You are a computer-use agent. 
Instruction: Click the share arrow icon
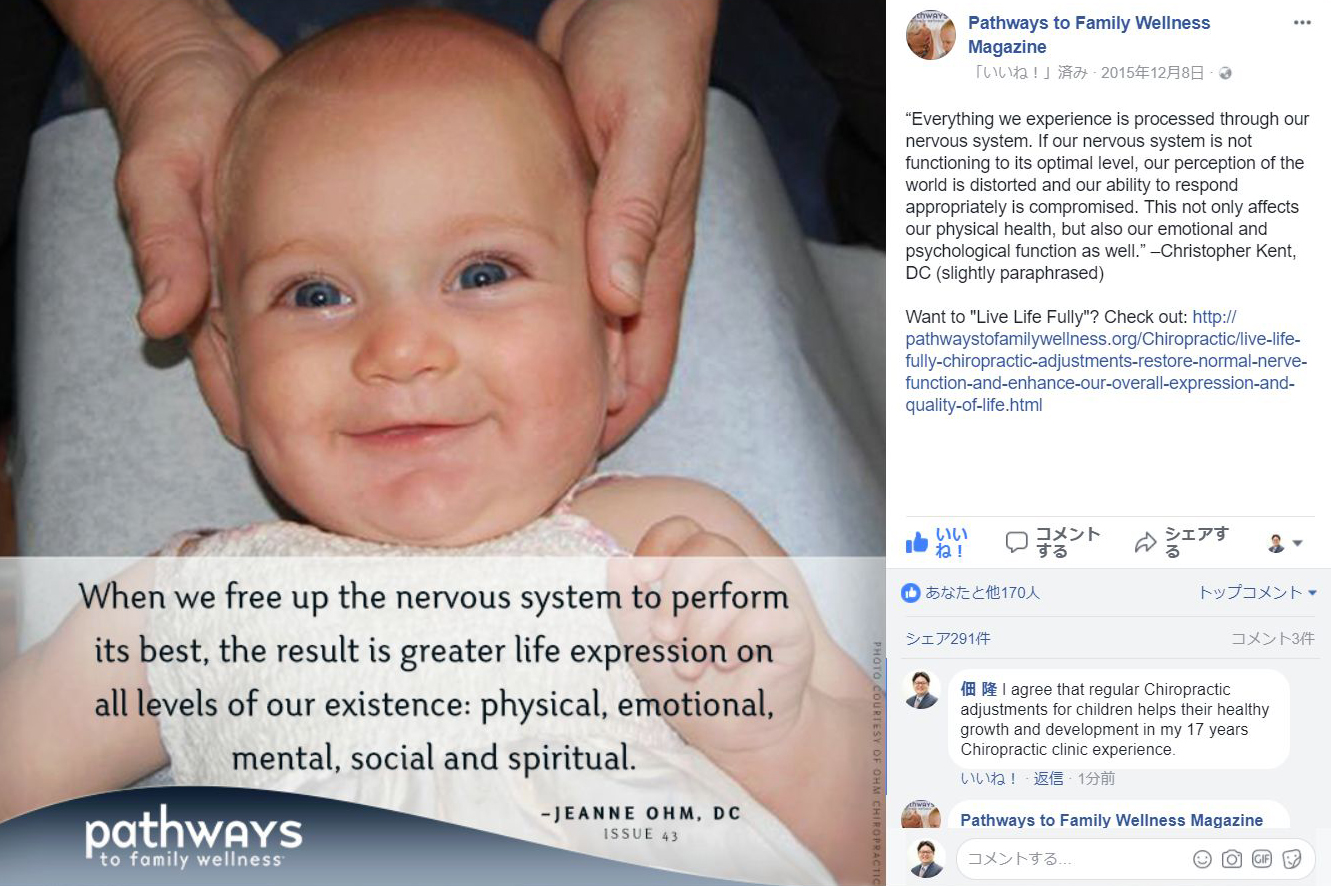[x=1145, y=543]
